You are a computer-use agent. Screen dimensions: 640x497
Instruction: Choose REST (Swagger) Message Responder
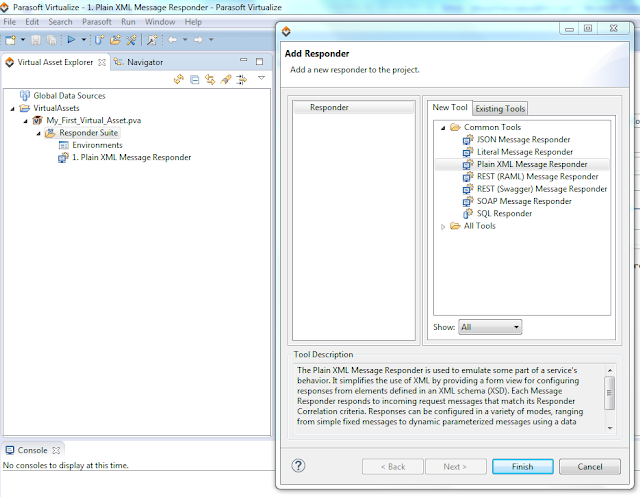click(x=542, y=189)
